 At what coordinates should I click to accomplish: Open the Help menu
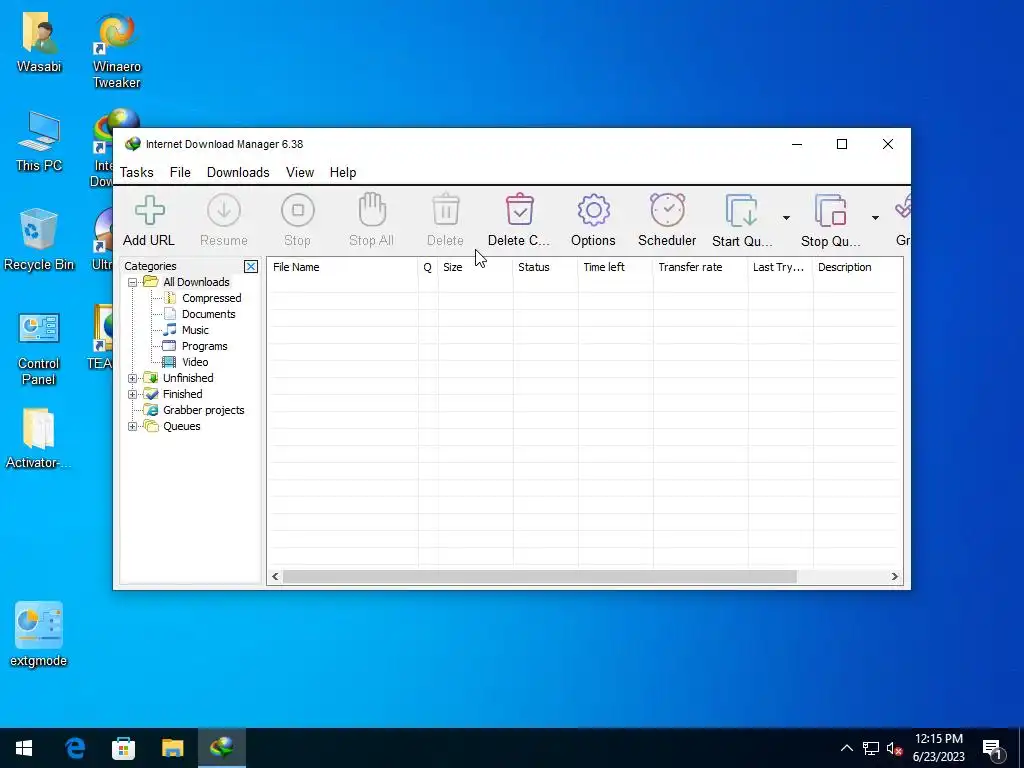click(343, 172)
